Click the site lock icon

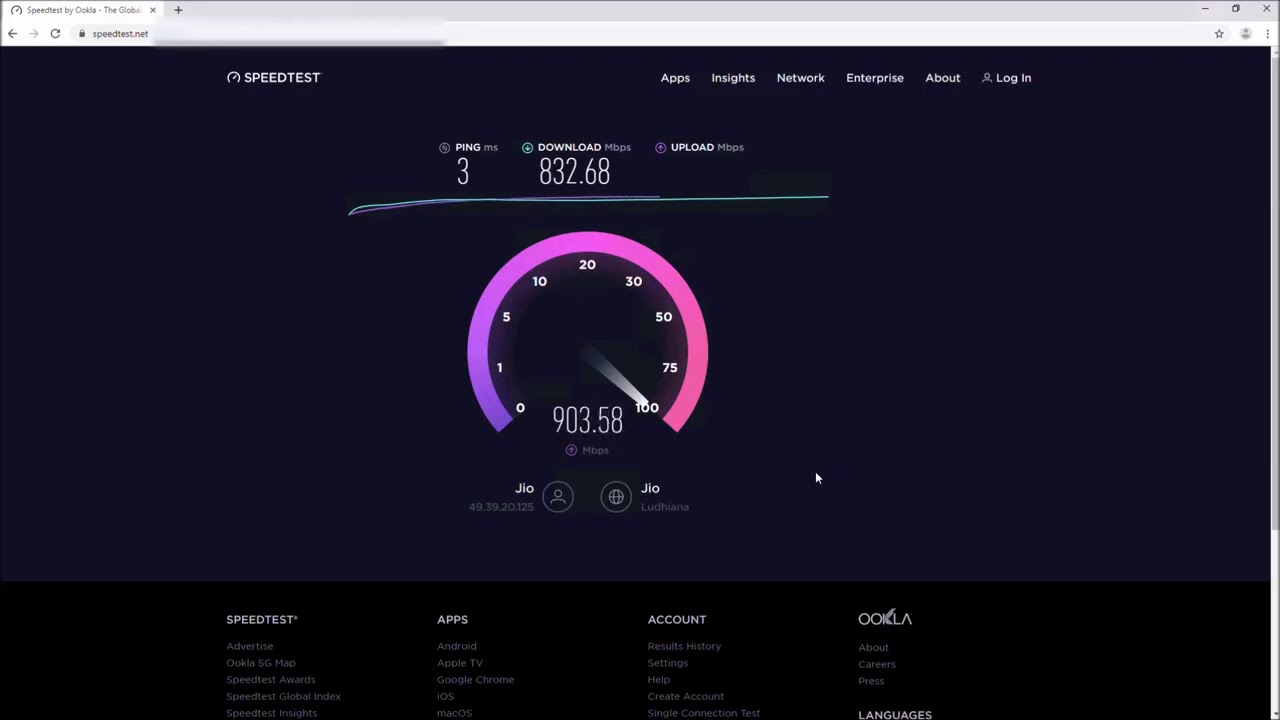click(x=82, y=33)
